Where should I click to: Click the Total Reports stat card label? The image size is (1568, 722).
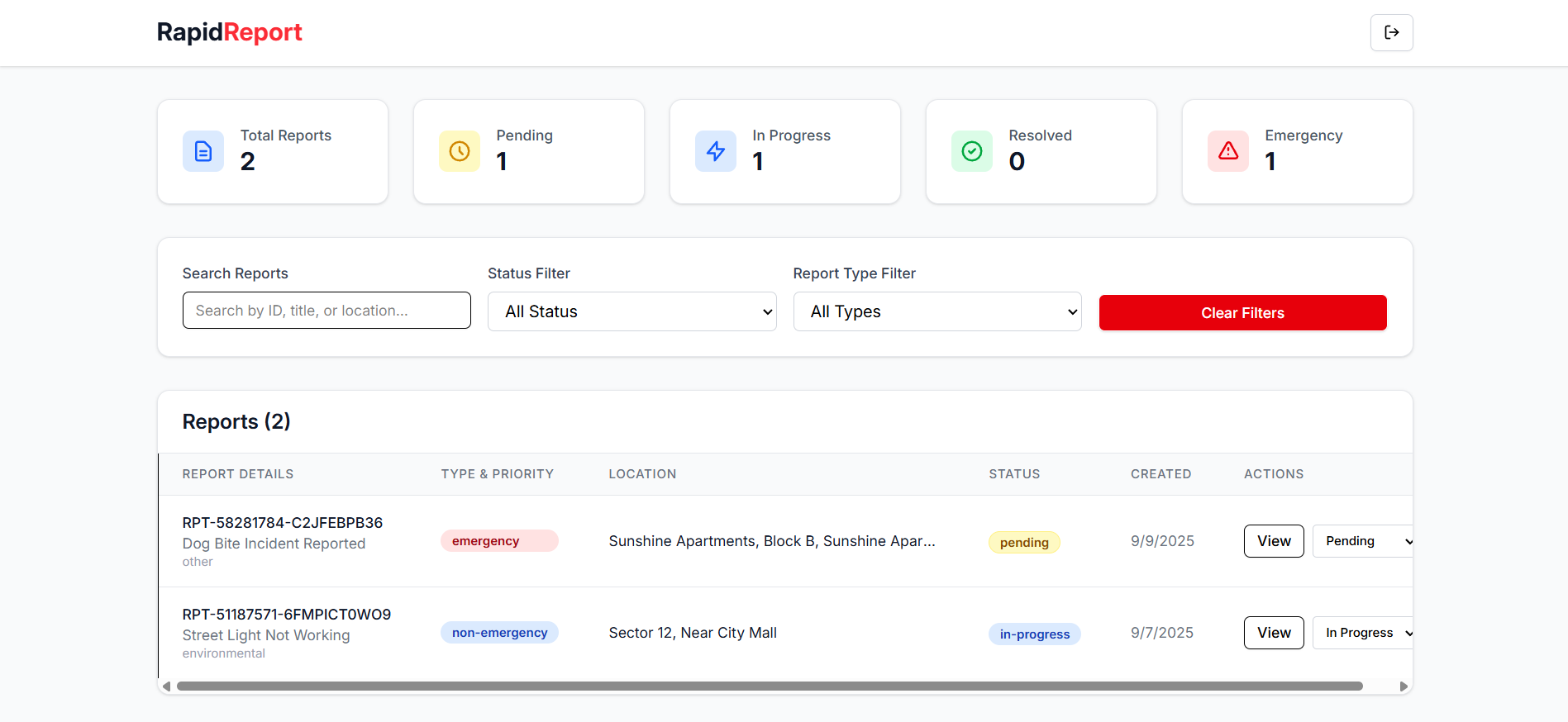coord(286,135)
